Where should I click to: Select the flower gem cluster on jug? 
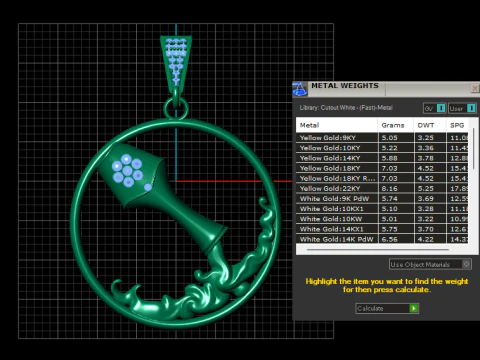point(128,170)
